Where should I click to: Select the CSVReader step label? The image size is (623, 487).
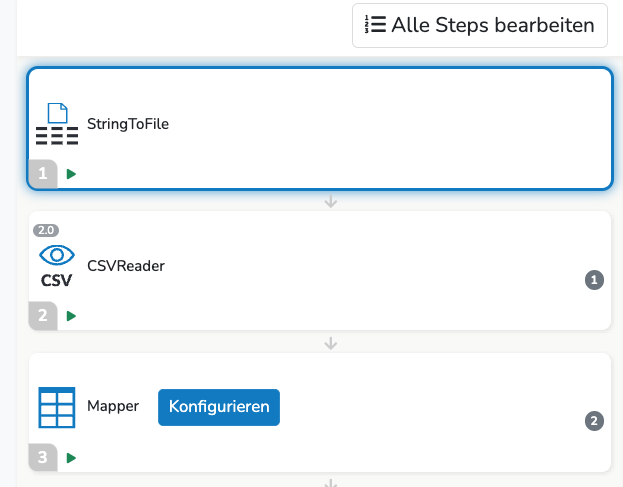[x=126, y=266]
